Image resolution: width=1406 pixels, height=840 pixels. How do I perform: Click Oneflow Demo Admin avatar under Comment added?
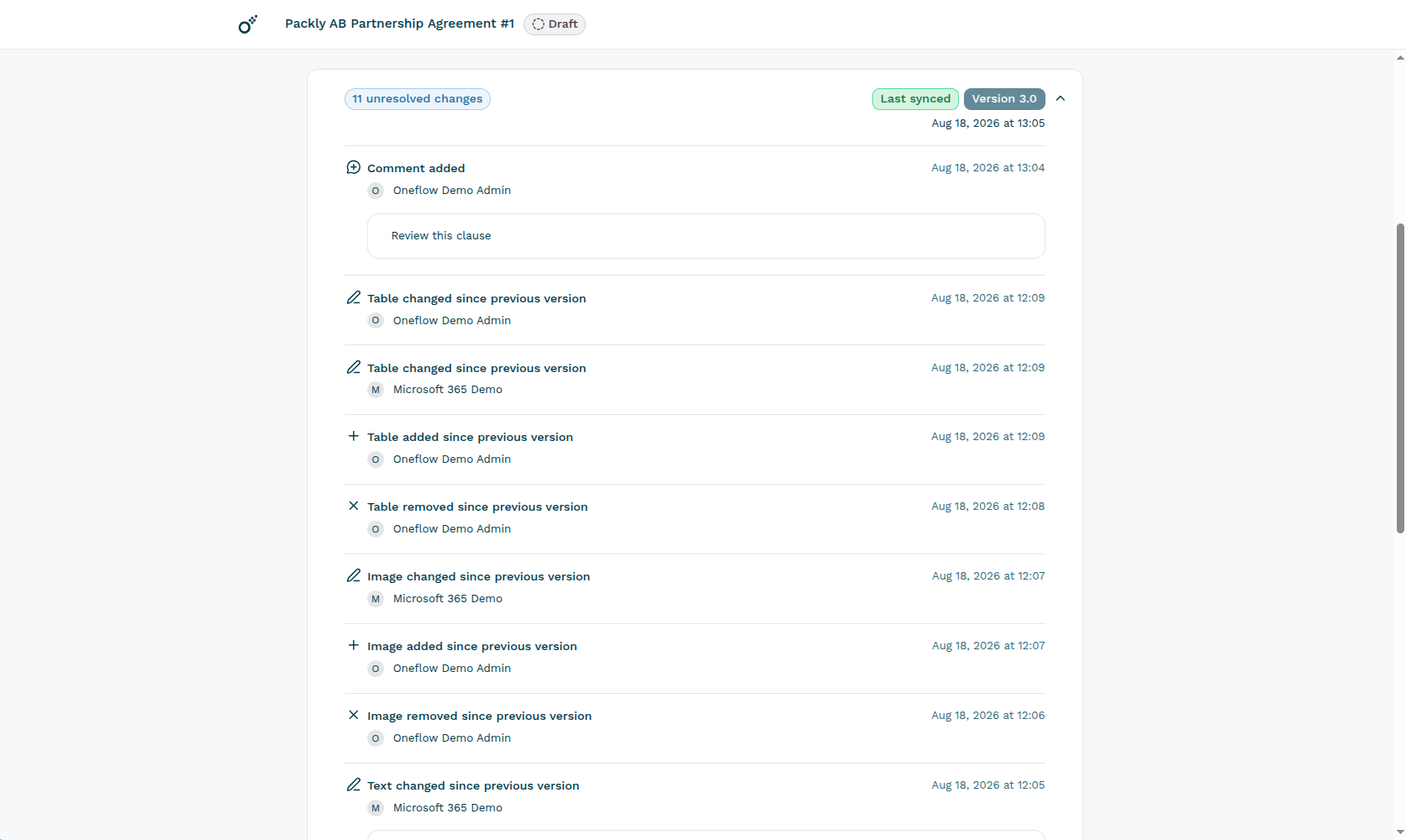point(376,191)
